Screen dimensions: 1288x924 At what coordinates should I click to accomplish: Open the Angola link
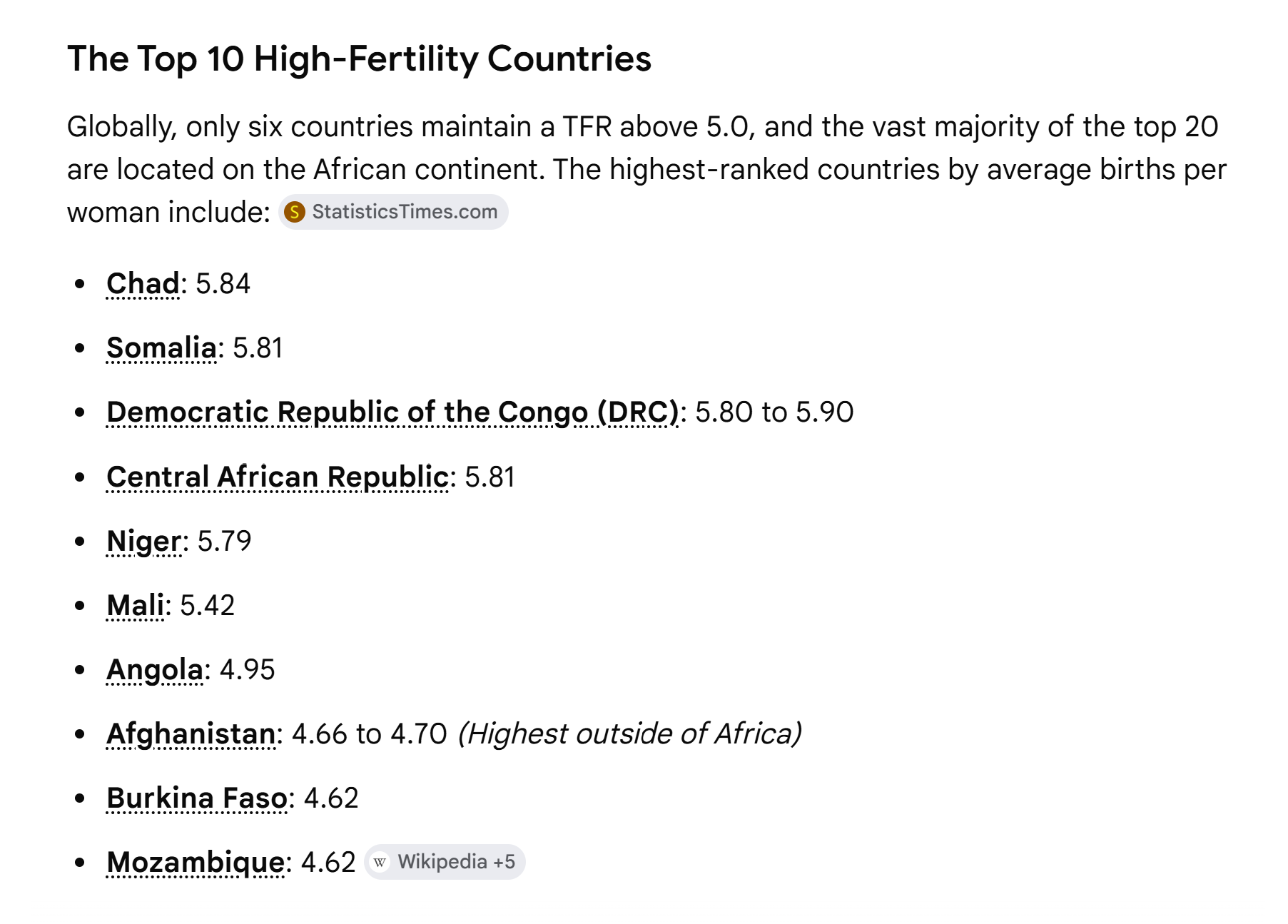point(155,670)
